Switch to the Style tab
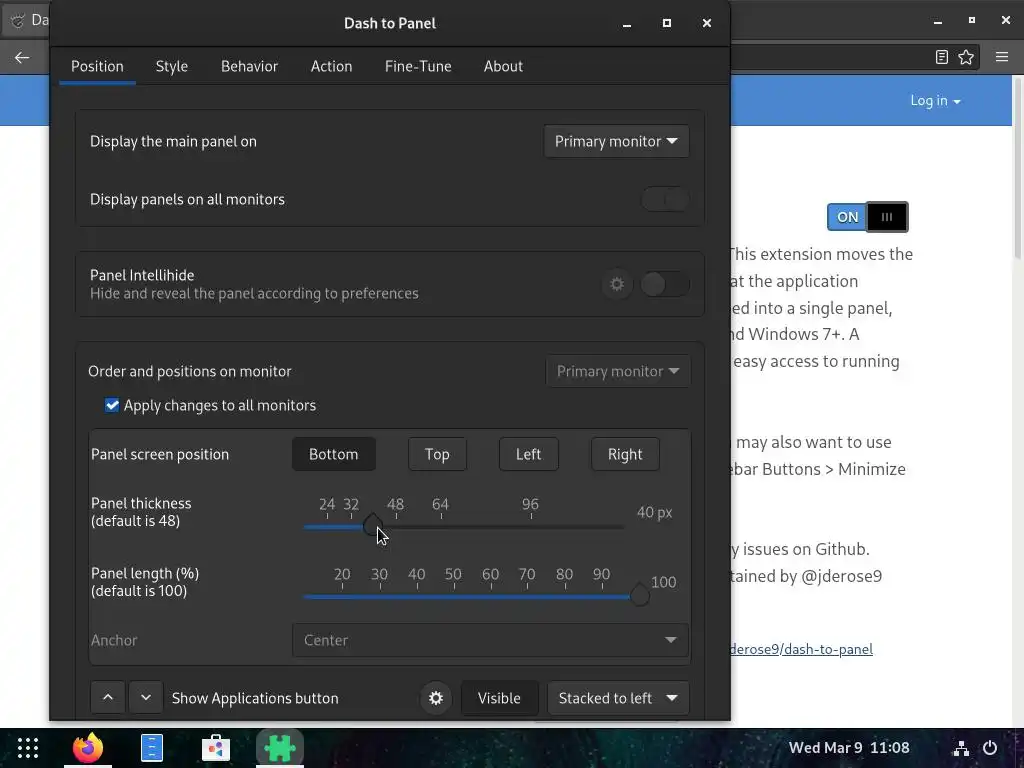The height and width of the screenshot is (768, 1024). [x=172, y=66]
